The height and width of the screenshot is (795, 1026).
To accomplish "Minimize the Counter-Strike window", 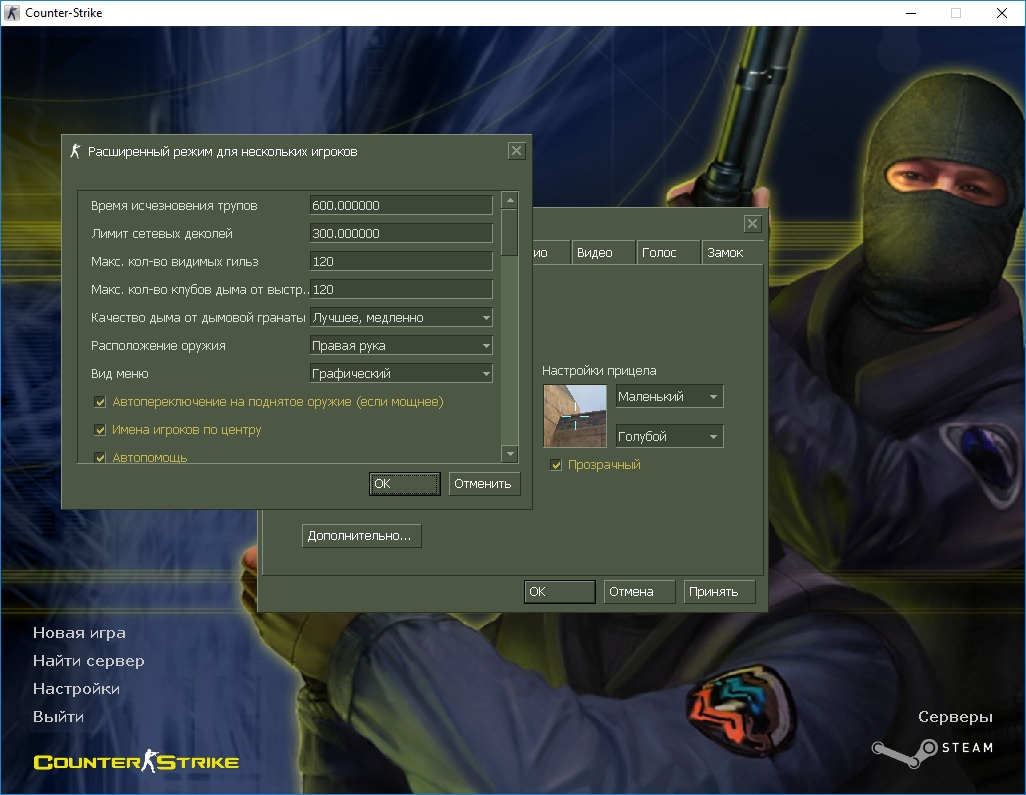I will 911,13.
